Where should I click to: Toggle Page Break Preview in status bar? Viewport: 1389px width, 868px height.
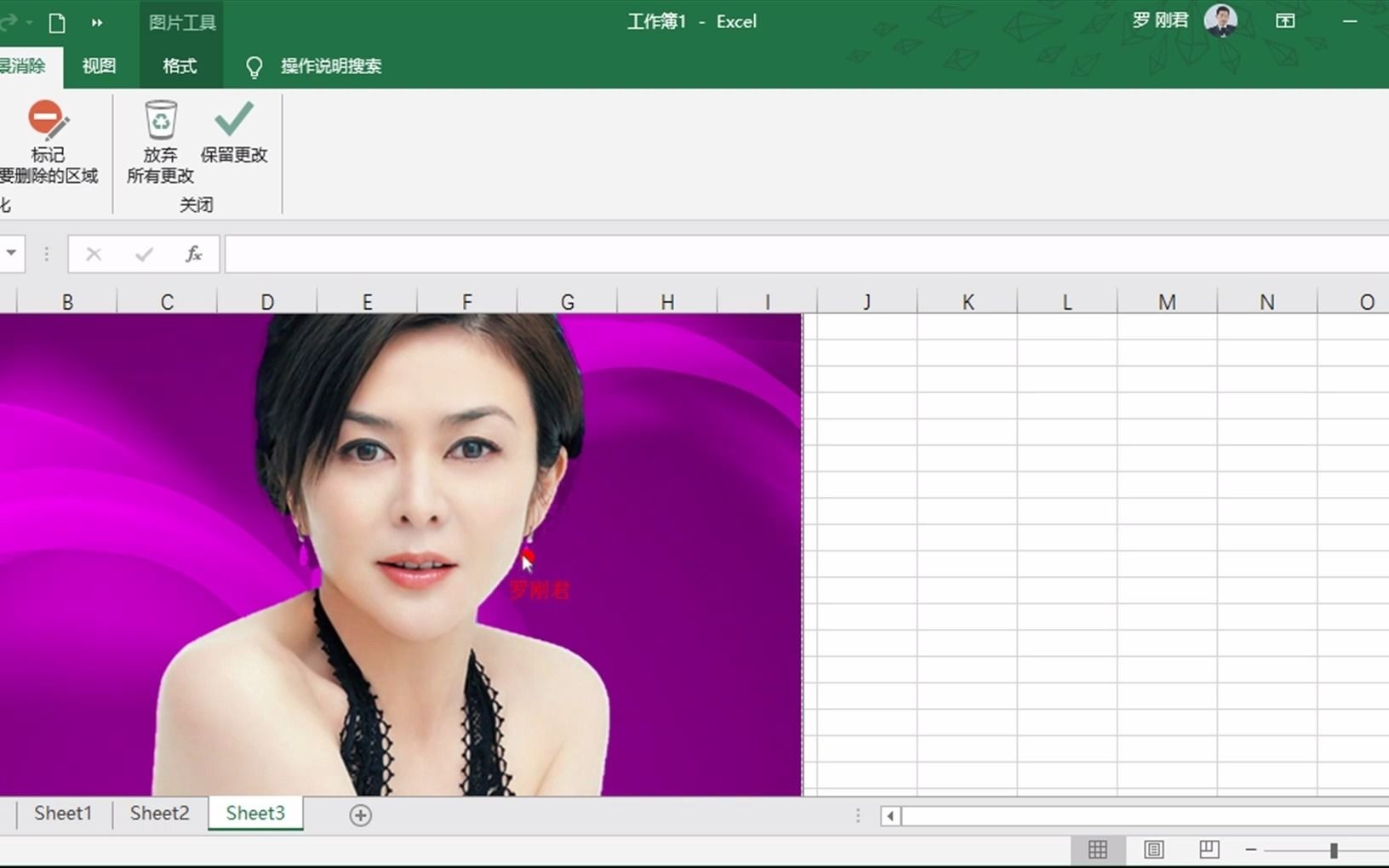(1208, 849)
